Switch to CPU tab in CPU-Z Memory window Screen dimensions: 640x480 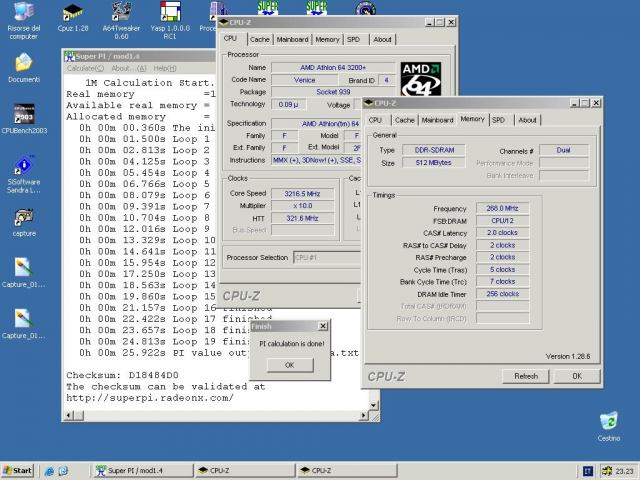tap(375, 120)
